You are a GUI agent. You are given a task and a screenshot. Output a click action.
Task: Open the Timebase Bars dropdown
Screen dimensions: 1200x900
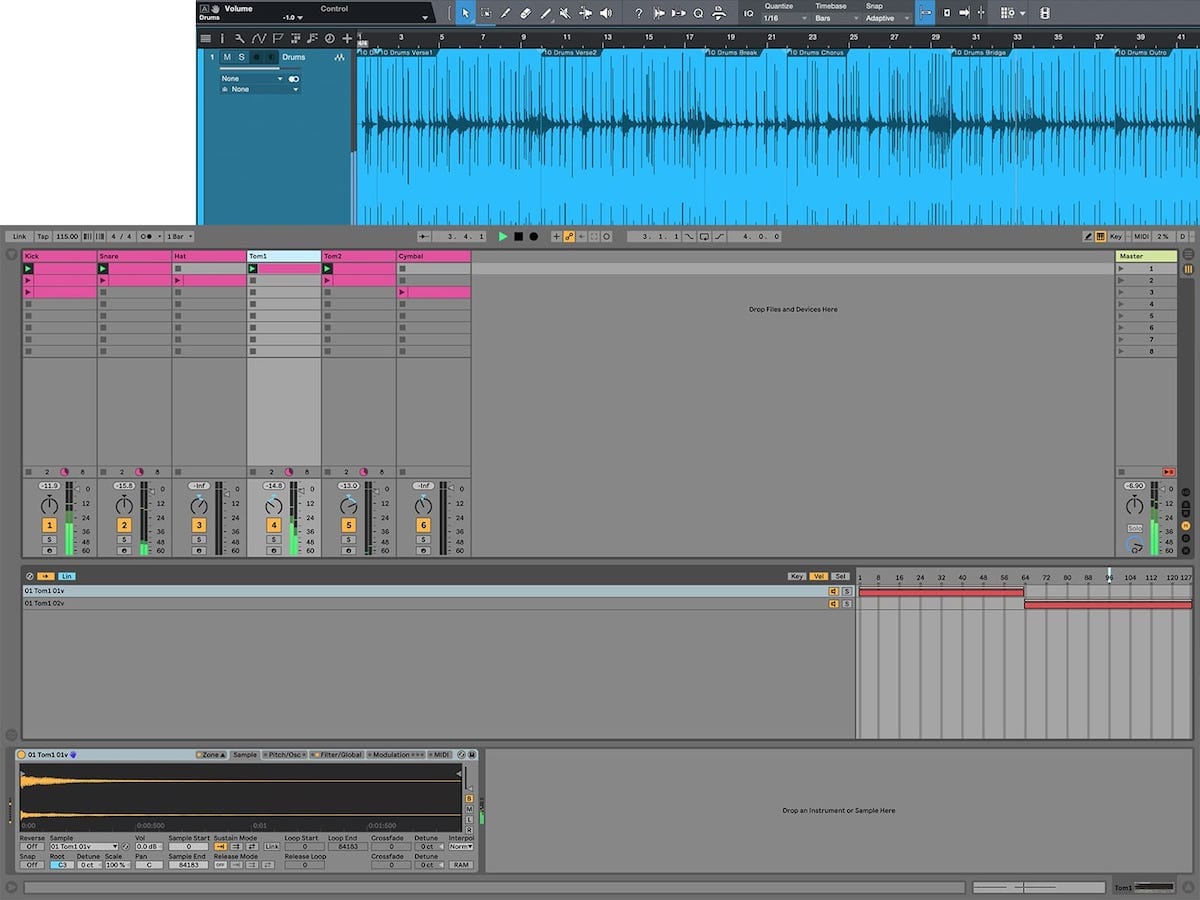coord(836,18)
